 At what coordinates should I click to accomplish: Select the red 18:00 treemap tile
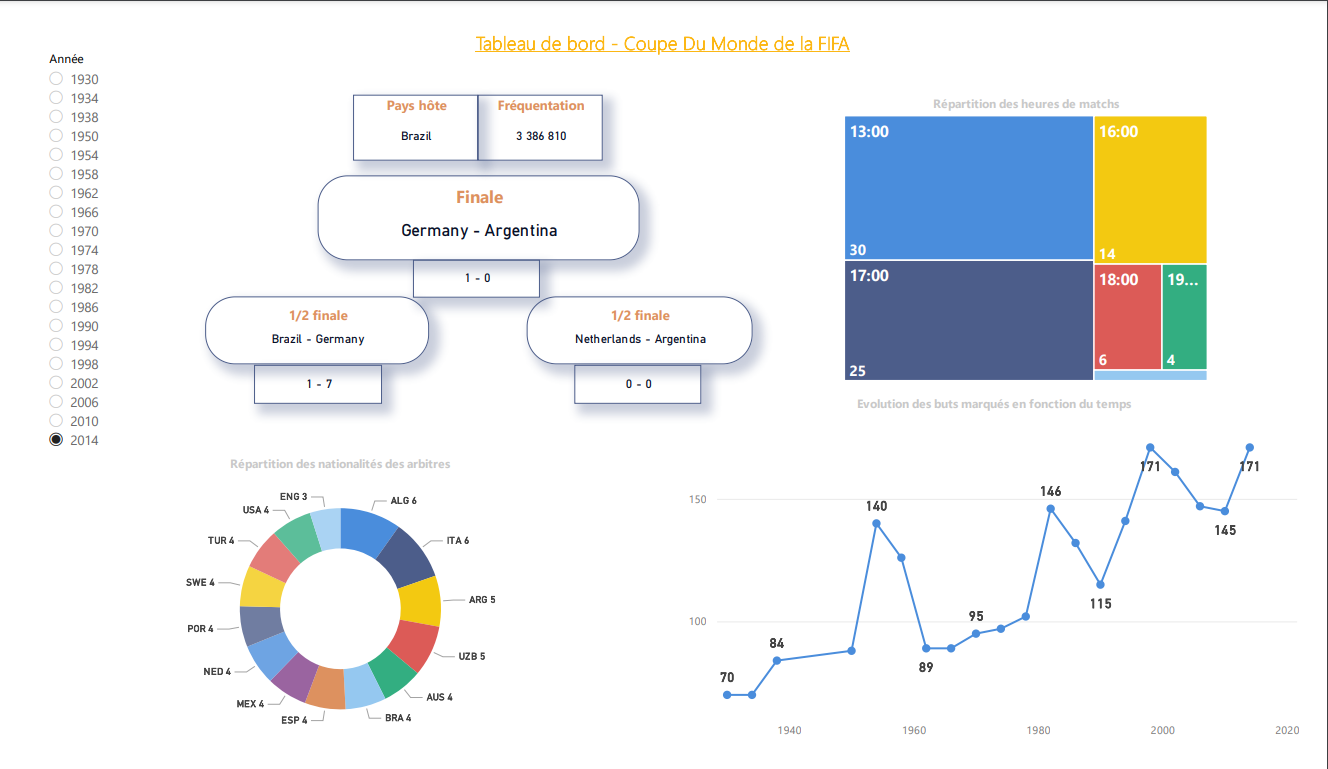pyautogui.click(x=1127, y=316)
